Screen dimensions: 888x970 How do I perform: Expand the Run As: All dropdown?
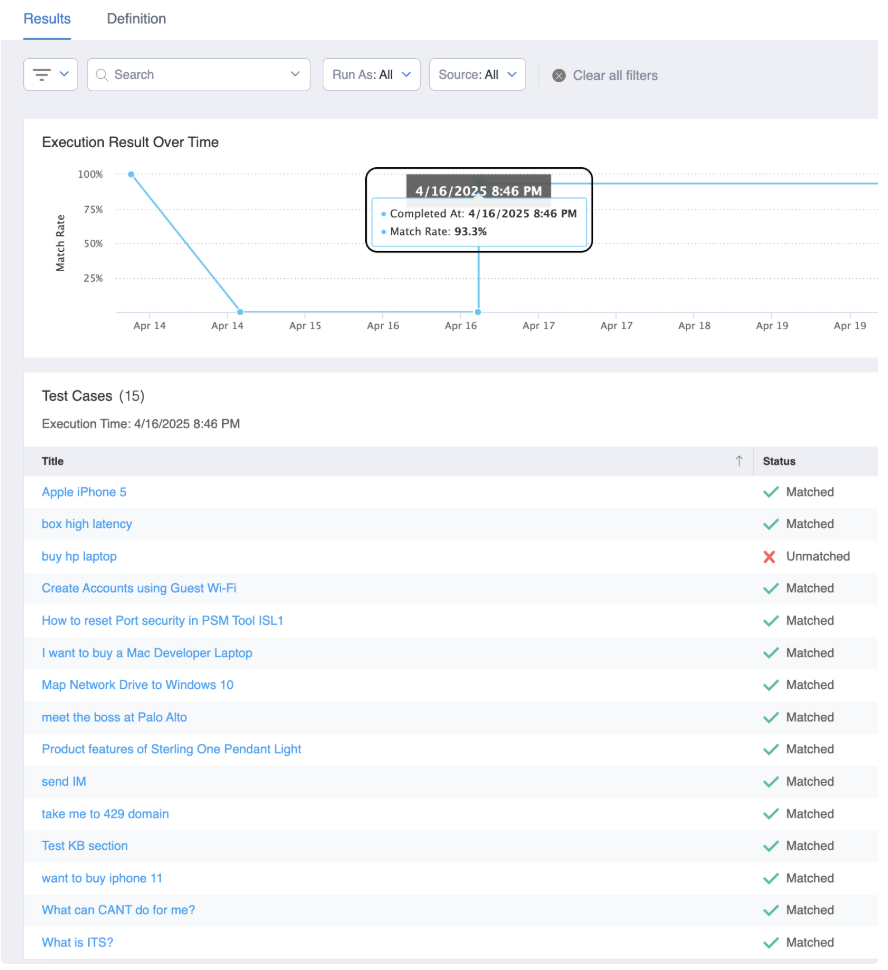point(371,75)
